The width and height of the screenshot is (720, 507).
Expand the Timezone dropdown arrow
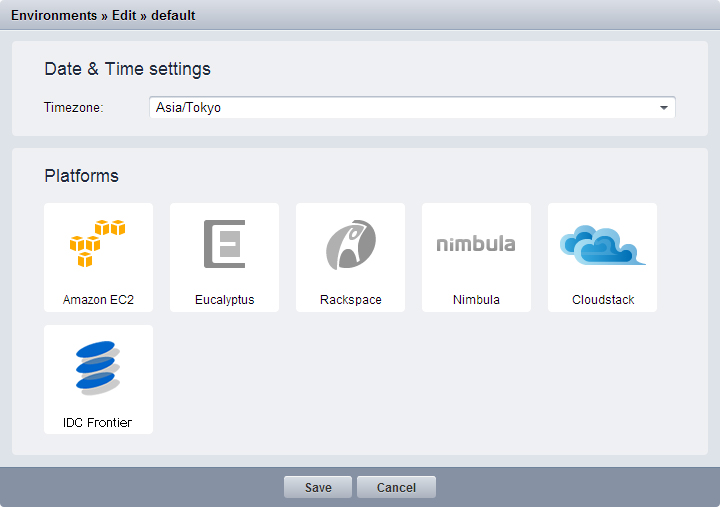pyautogui.click(x=664, y=107)
